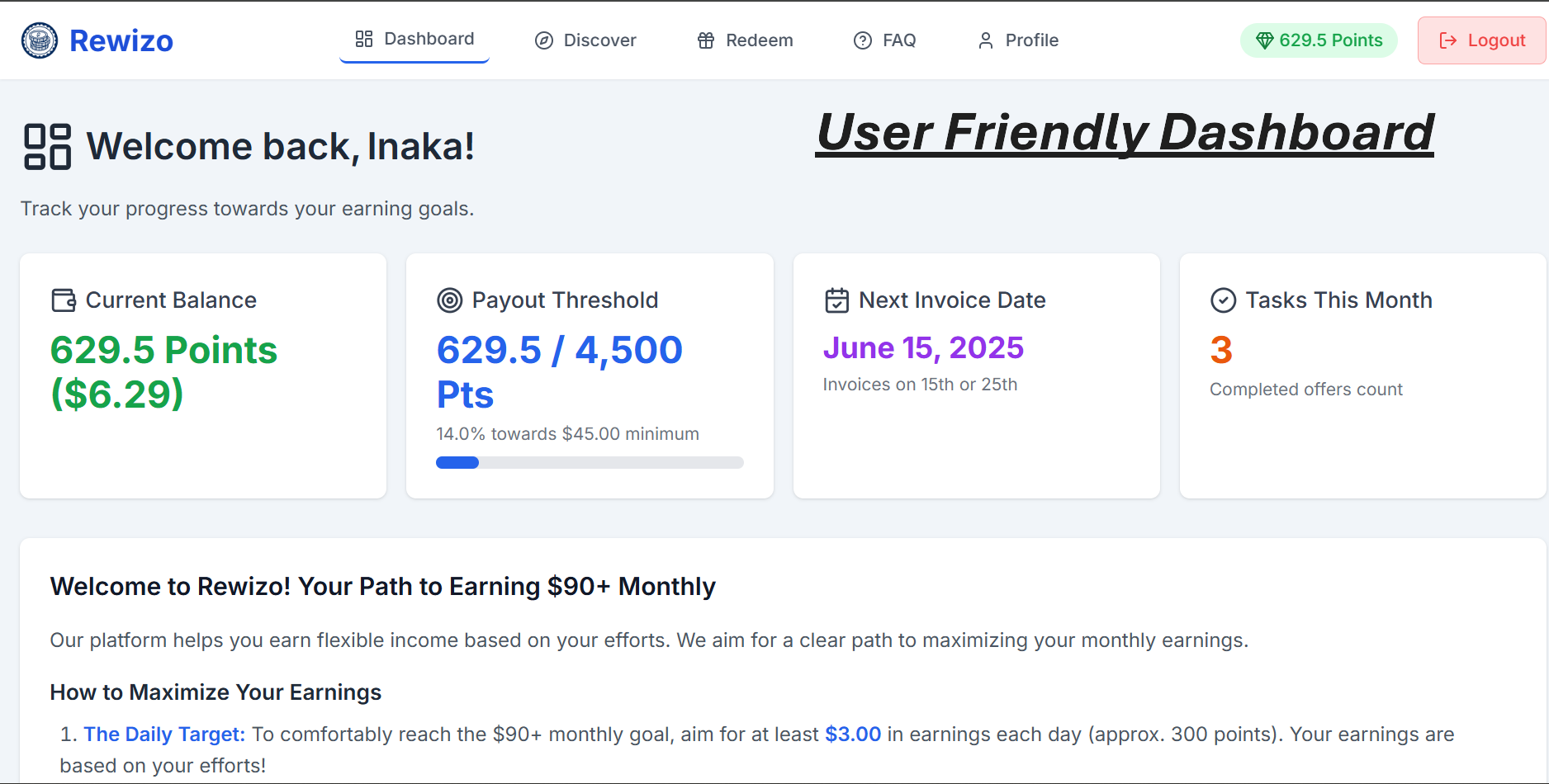
Task: Click the Discover compass icon
Action: pyautogui.click(x=544, y=40)
